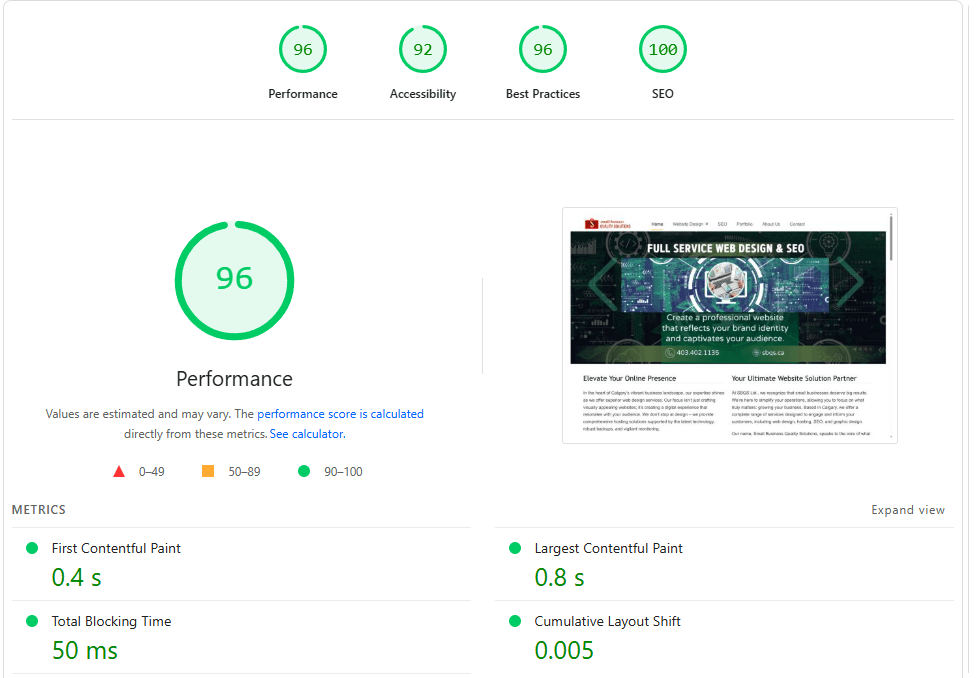Click the Performance score gauge showing 96
Screen dimensions: 977x678
click(x=303, y=49)
